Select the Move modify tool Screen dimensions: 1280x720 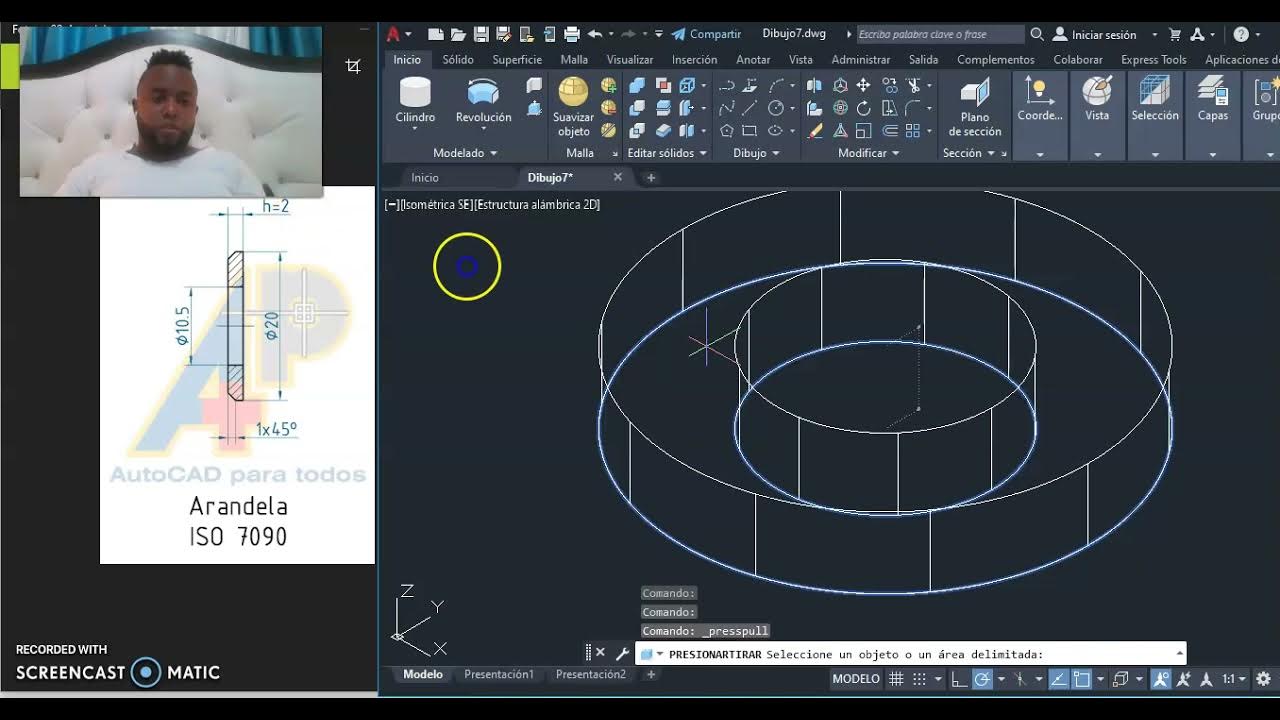(863, 85)
